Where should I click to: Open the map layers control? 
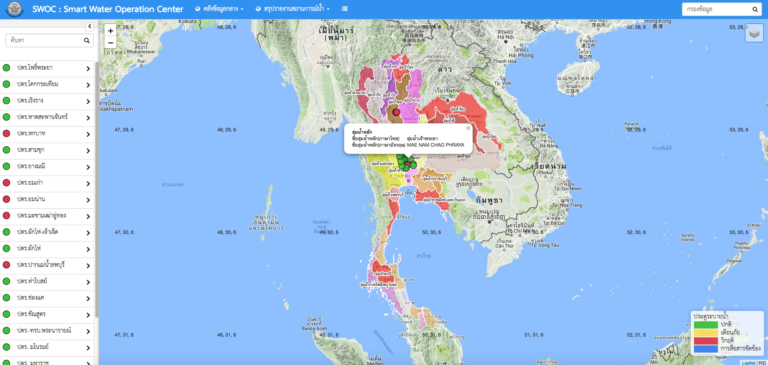754,33
